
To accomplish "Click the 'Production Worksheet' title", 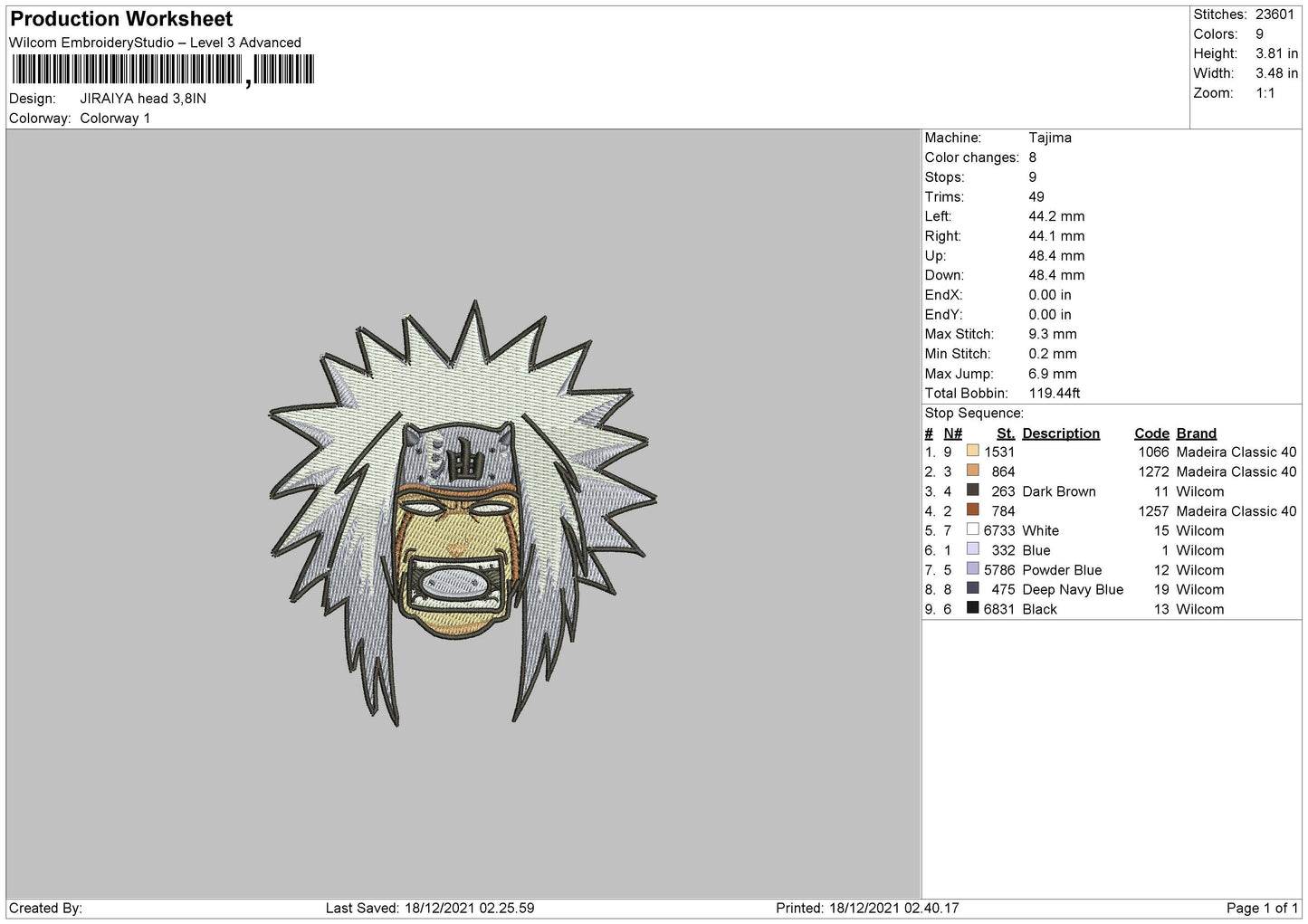I will [121, 19].
